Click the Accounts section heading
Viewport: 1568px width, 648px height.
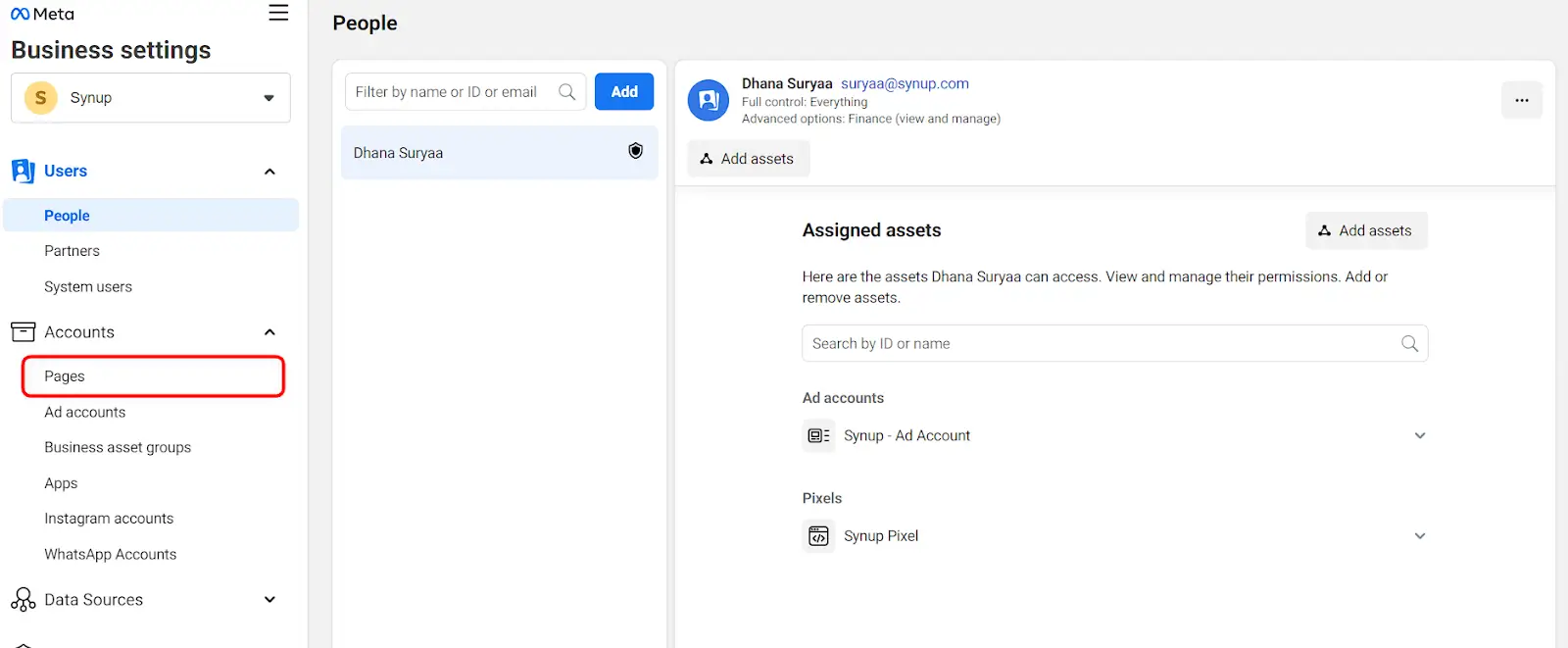[x=79, y=332]
